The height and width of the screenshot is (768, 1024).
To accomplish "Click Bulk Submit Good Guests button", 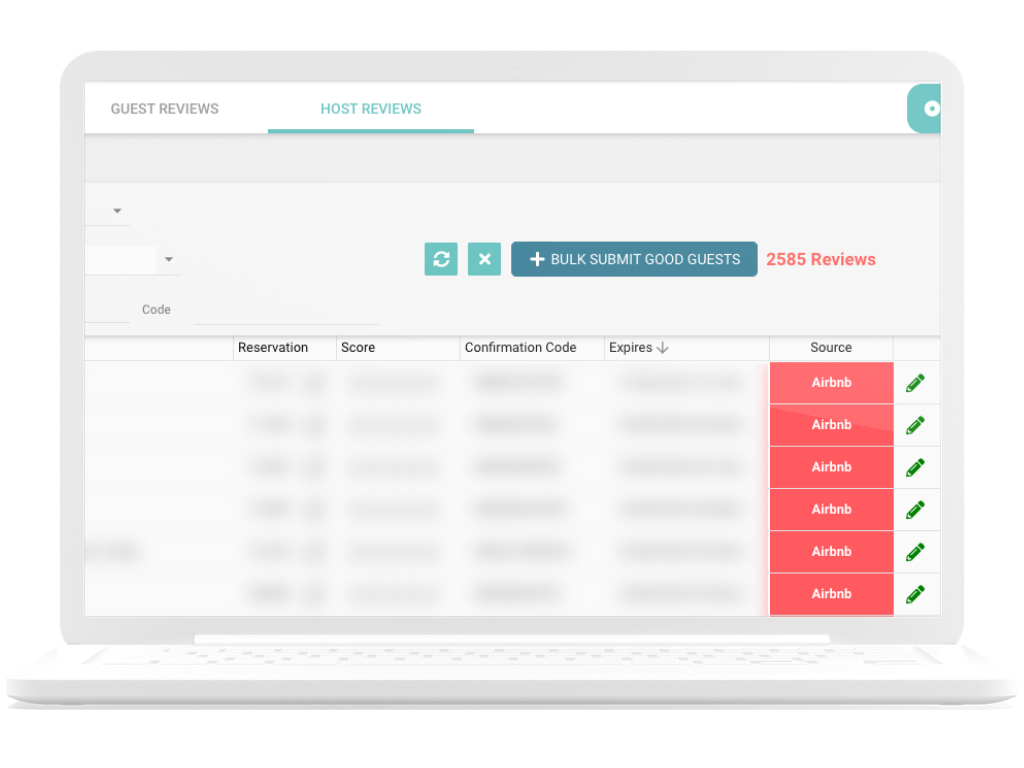I will tap(634, 259).
